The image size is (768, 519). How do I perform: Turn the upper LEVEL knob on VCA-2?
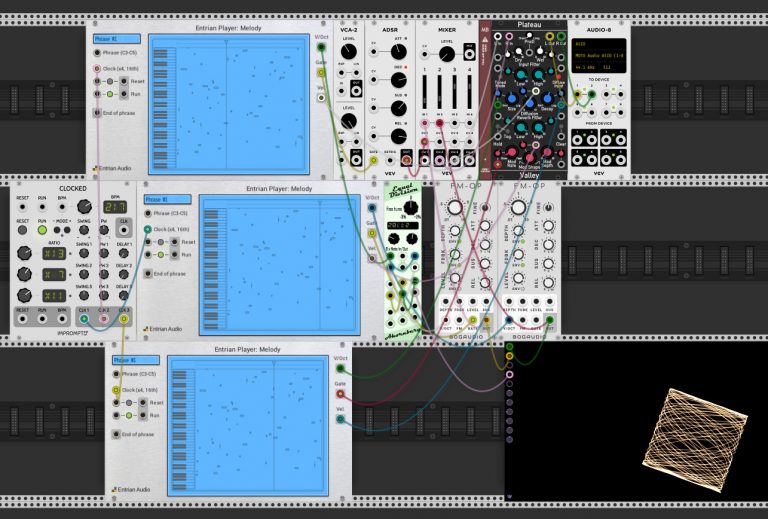(x=348, y=51)
